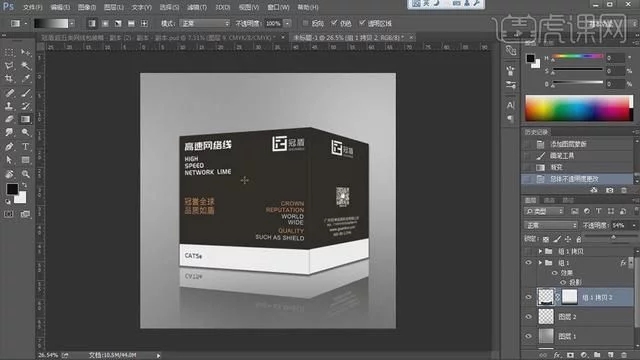
Task: Select the Move tool
Action: [x=25, y=53]
